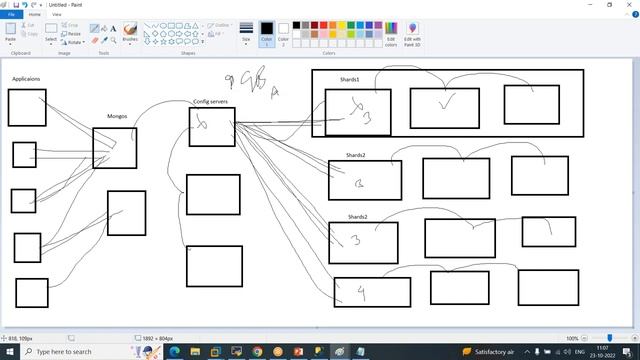Adjust the zoom slider thumb
640x360 pixels.
(609, 338)
